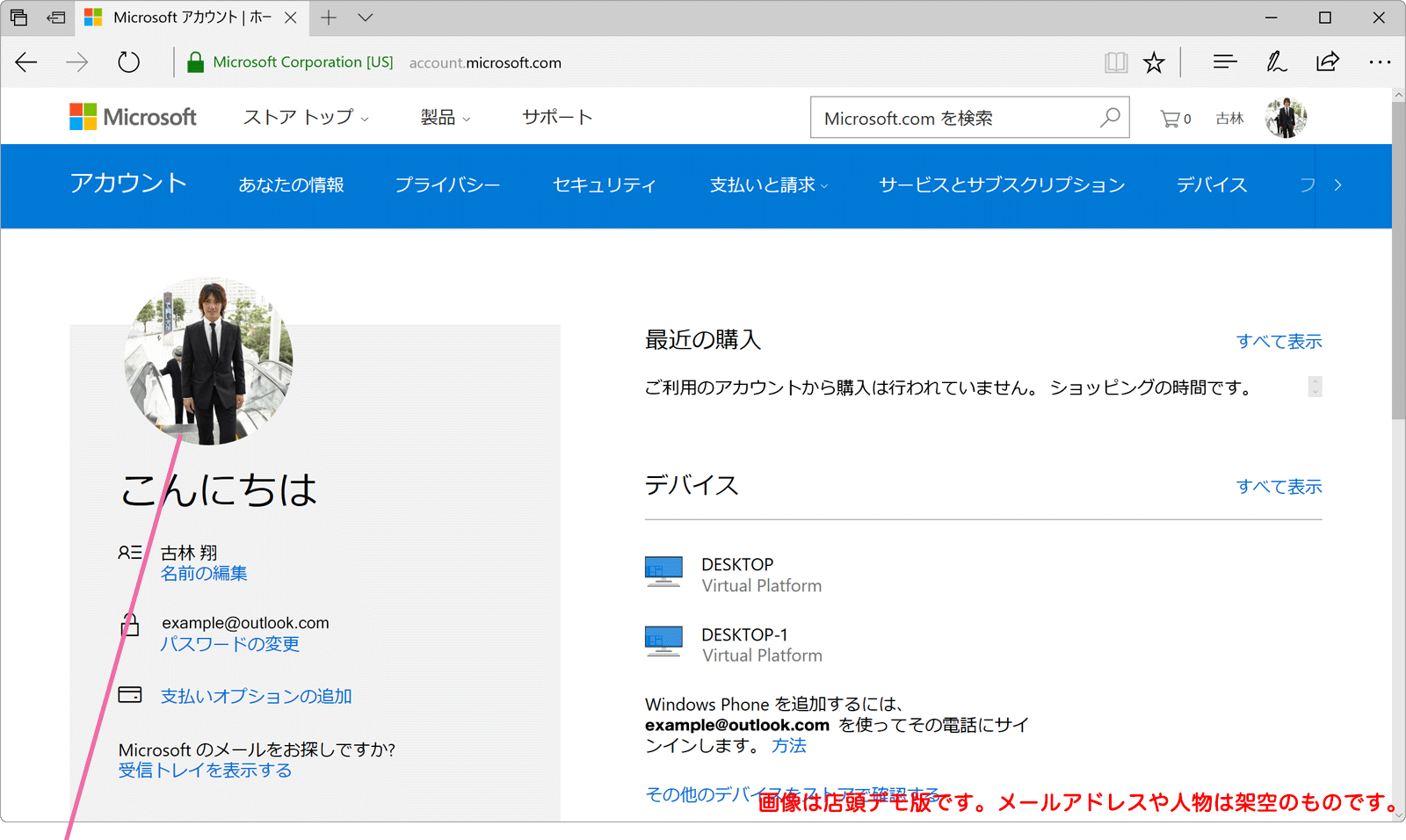The width and height of the screenshot is (1406, 840).
Task: Click the set-aside tabs icon
Action: tap(56, 18)
